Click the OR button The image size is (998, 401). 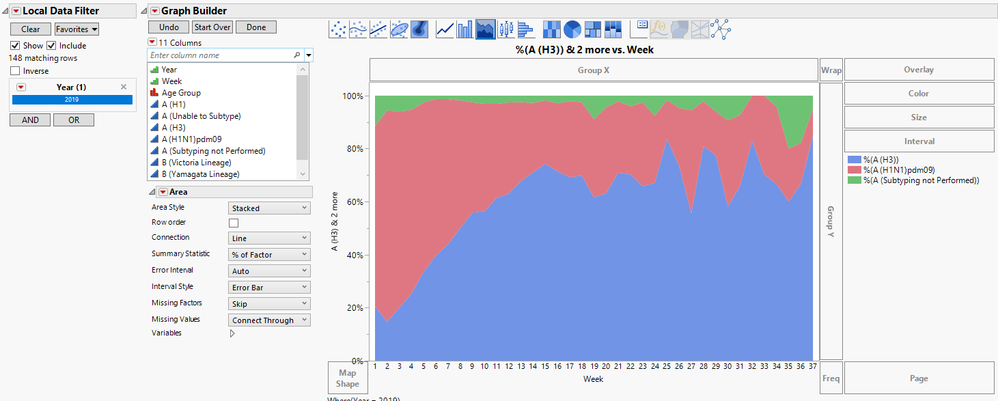point(74,120)
